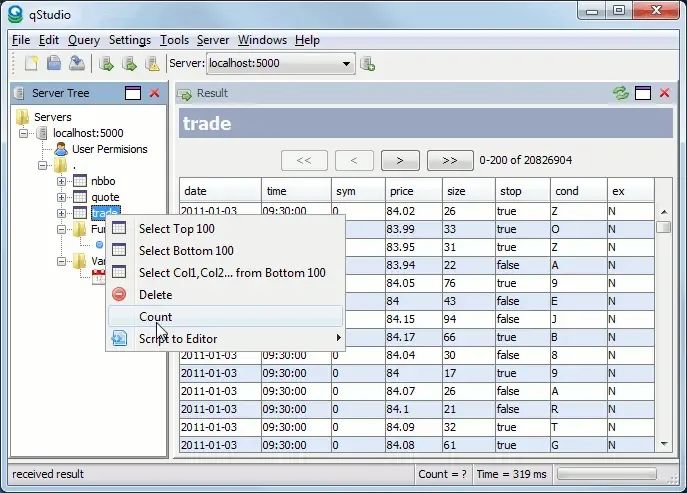687x493 pixels.
Task: Click the result table scrollbar thumb
Action: pos(664,227)
